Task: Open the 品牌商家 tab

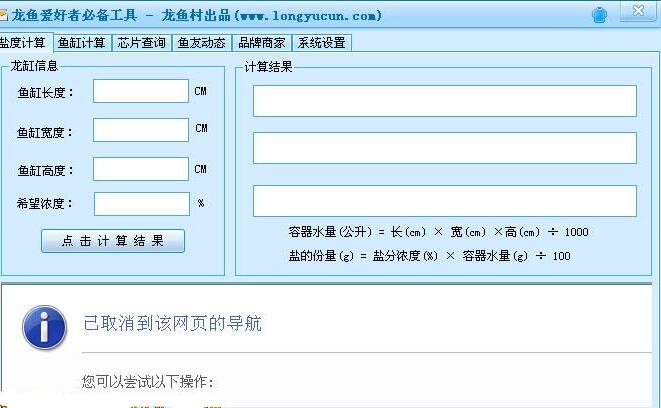Action: 261,43
